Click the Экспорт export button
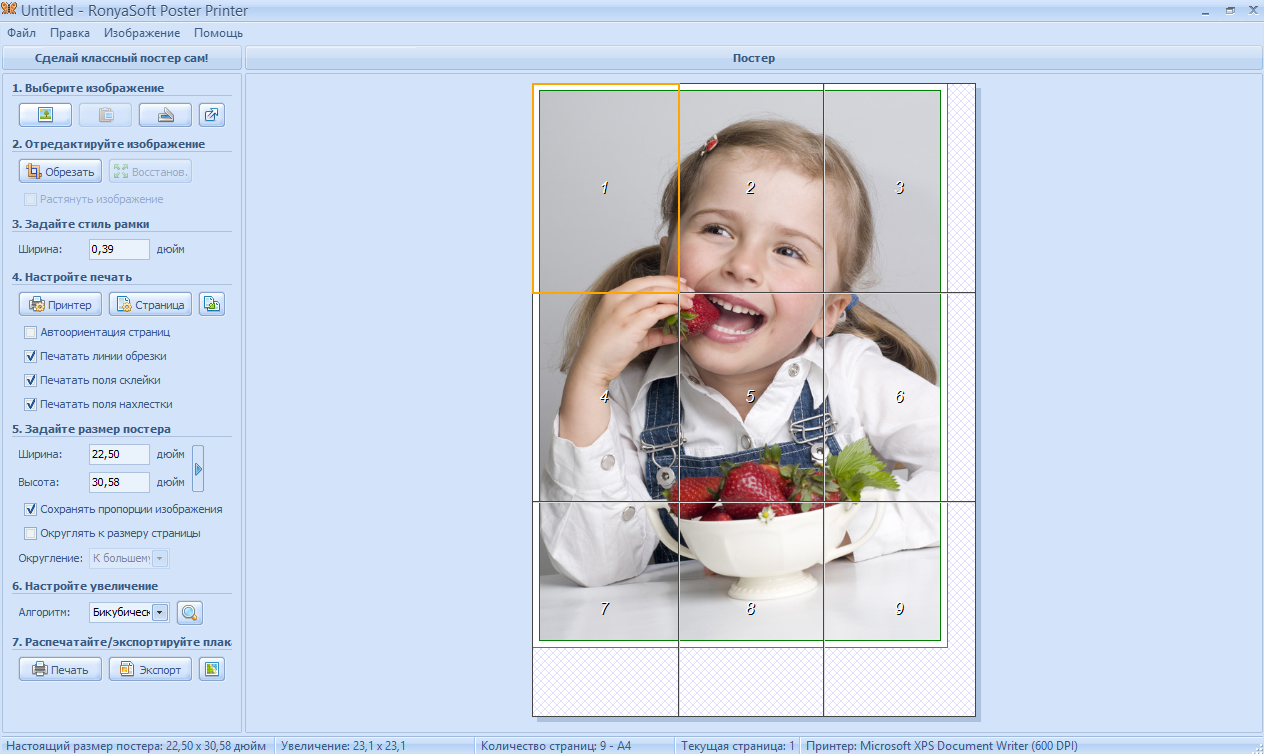Screen dimensions: 1264x754 150,669
